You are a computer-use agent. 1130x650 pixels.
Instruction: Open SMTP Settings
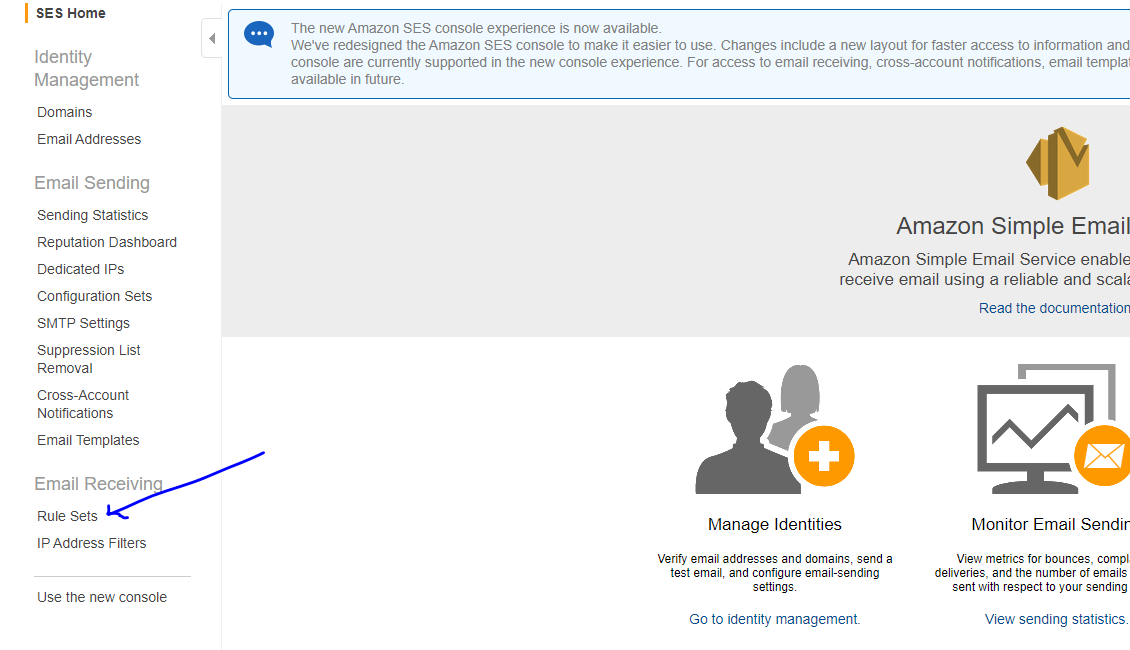coord(84,324)
